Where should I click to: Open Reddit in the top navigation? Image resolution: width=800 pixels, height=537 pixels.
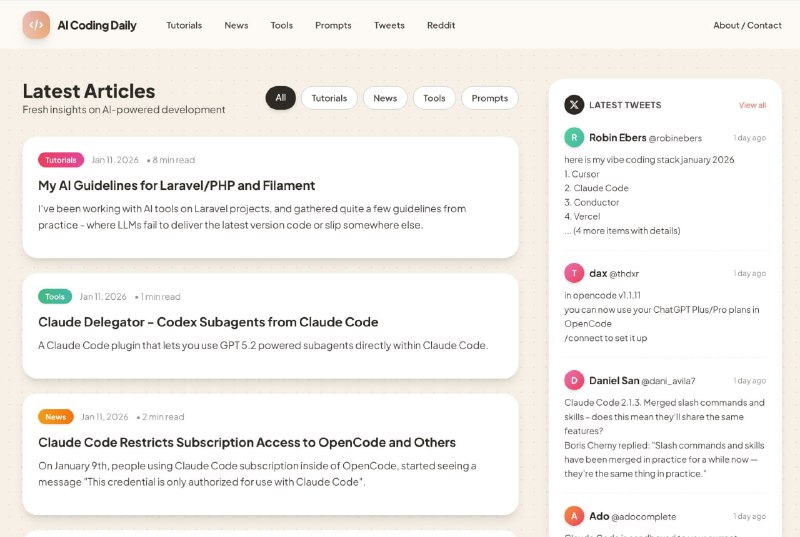[441, 25]
